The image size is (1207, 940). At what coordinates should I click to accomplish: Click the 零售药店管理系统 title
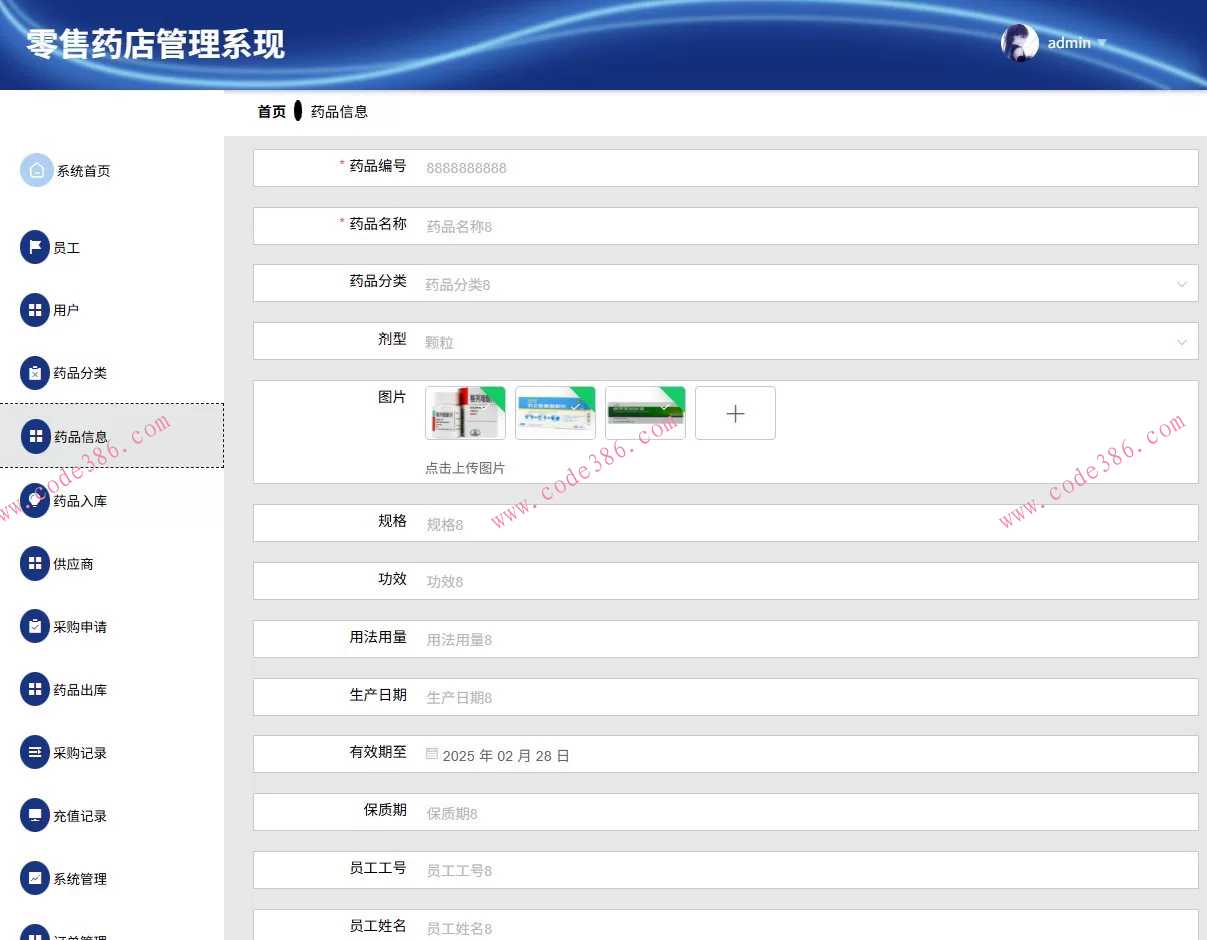coord(156,44)
